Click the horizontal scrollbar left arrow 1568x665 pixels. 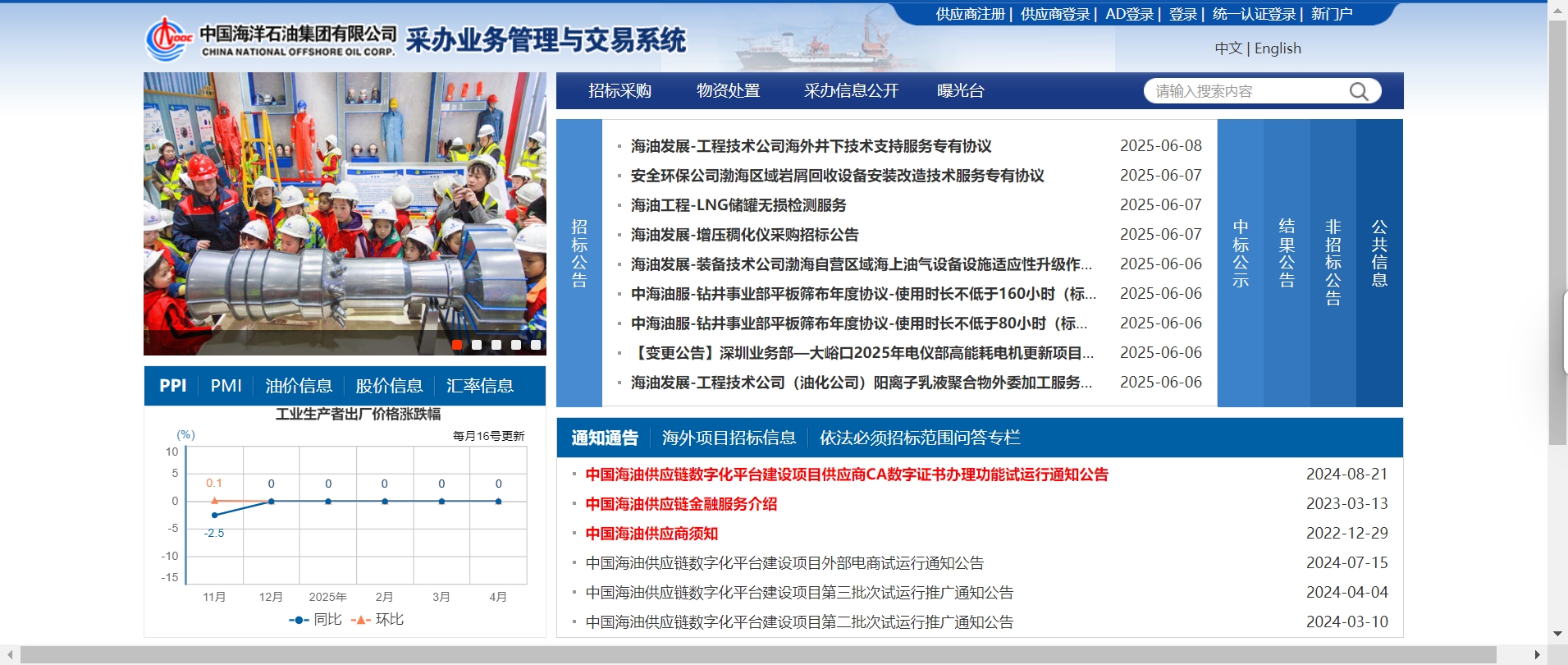(x=10, y=654)
